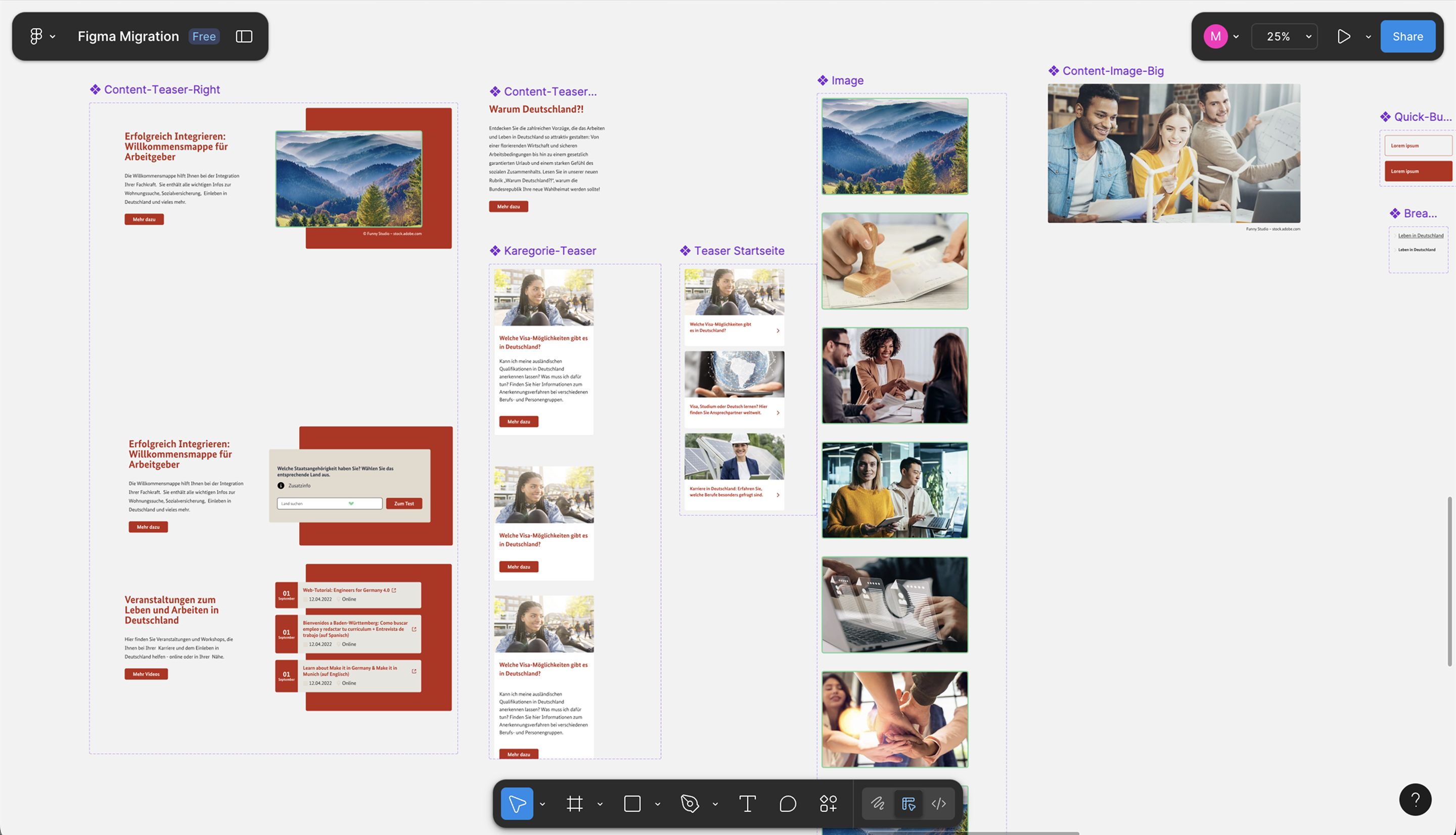The width and height of the screenshot is (1456, 835).
Task: Expand the Frame tool options chevron
Action: pos(600,804)
